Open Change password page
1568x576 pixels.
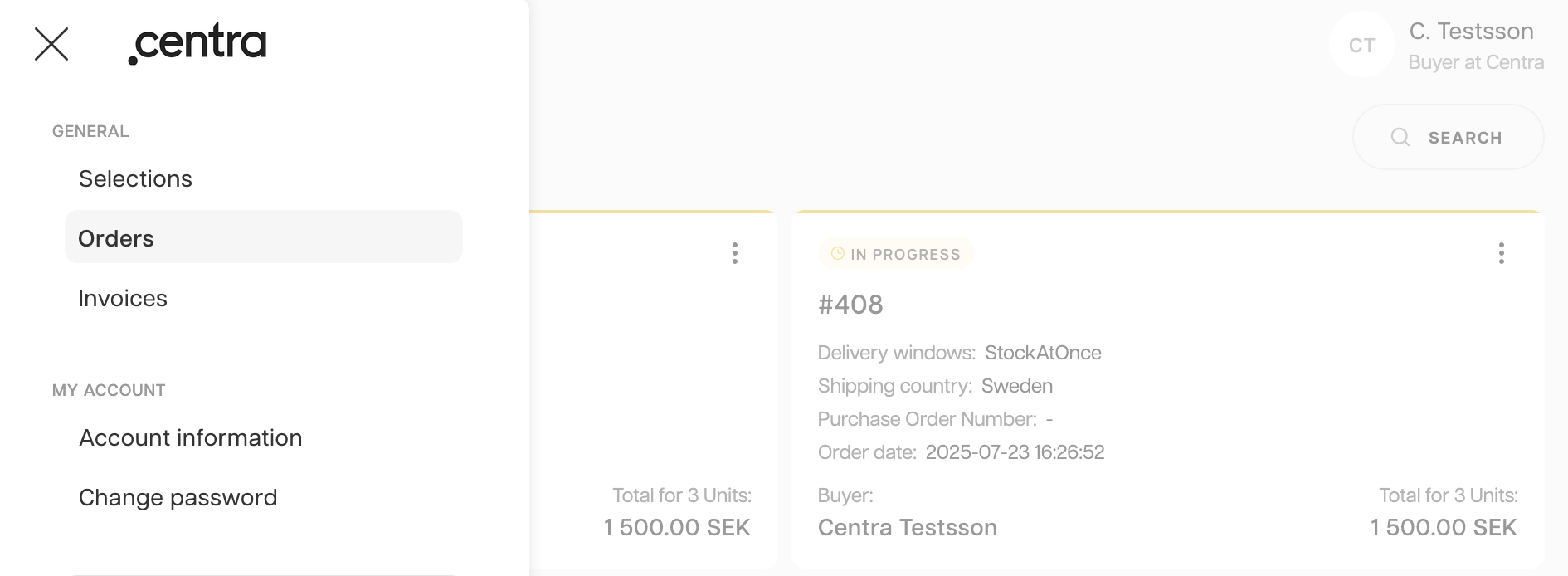[x=178, y=498]
